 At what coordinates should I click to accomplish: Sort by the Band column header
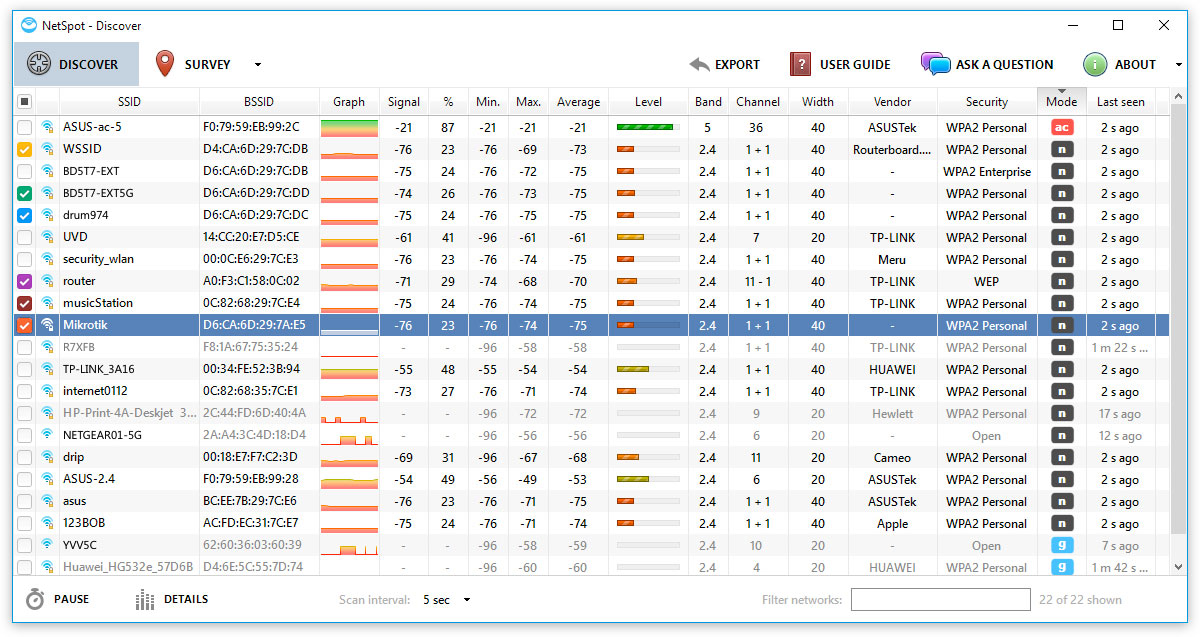[x=708, y=101]
